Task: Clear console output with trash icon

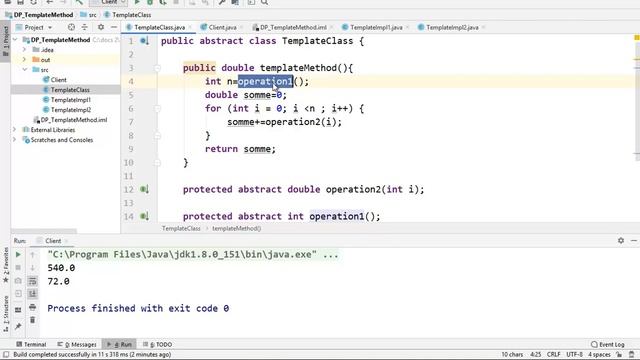Action: 33,320
